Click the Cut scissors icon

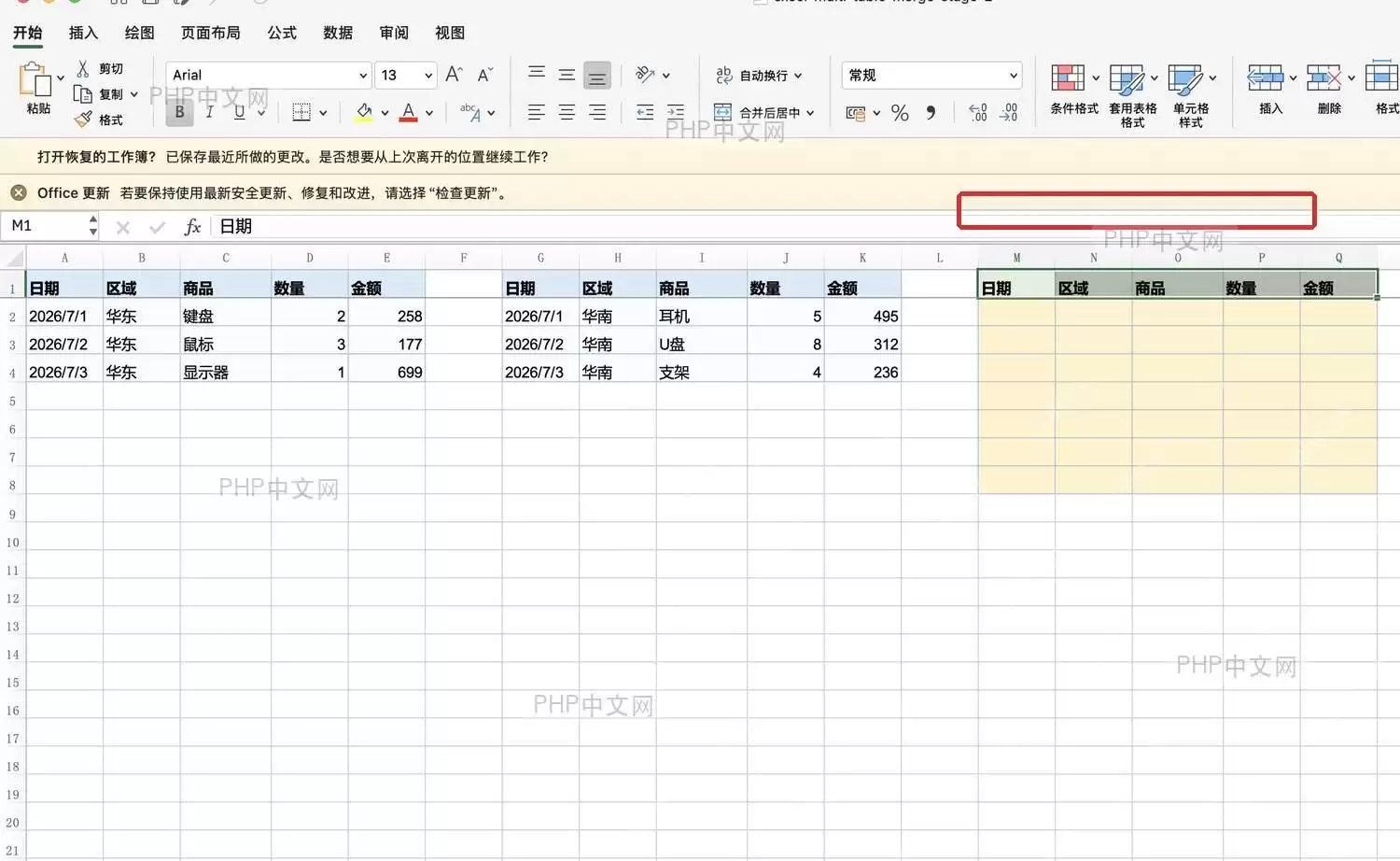pyautogui.click(x=83, y=68)
